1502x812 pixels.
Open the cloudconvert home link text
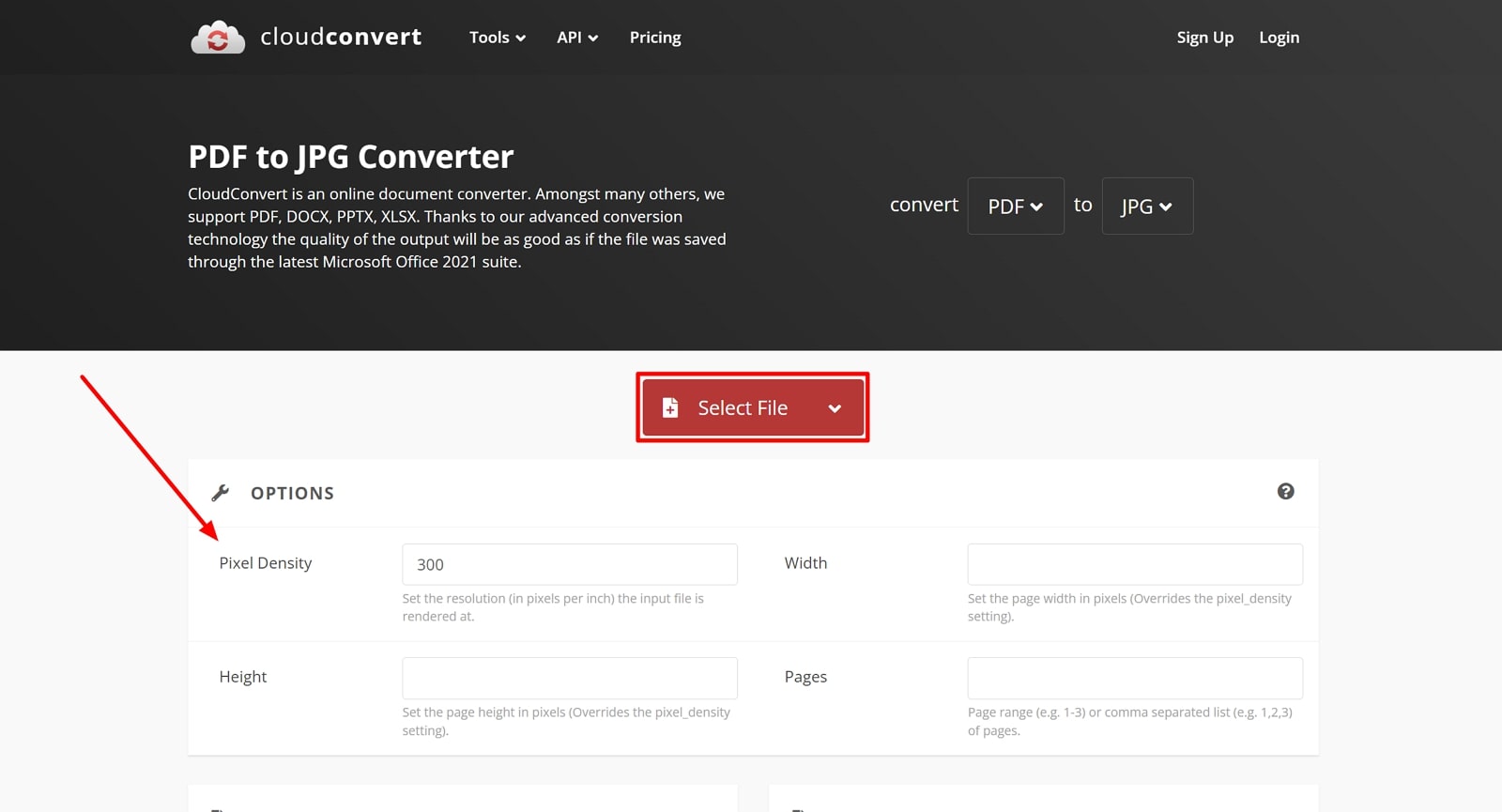click(x=341, y=37)
